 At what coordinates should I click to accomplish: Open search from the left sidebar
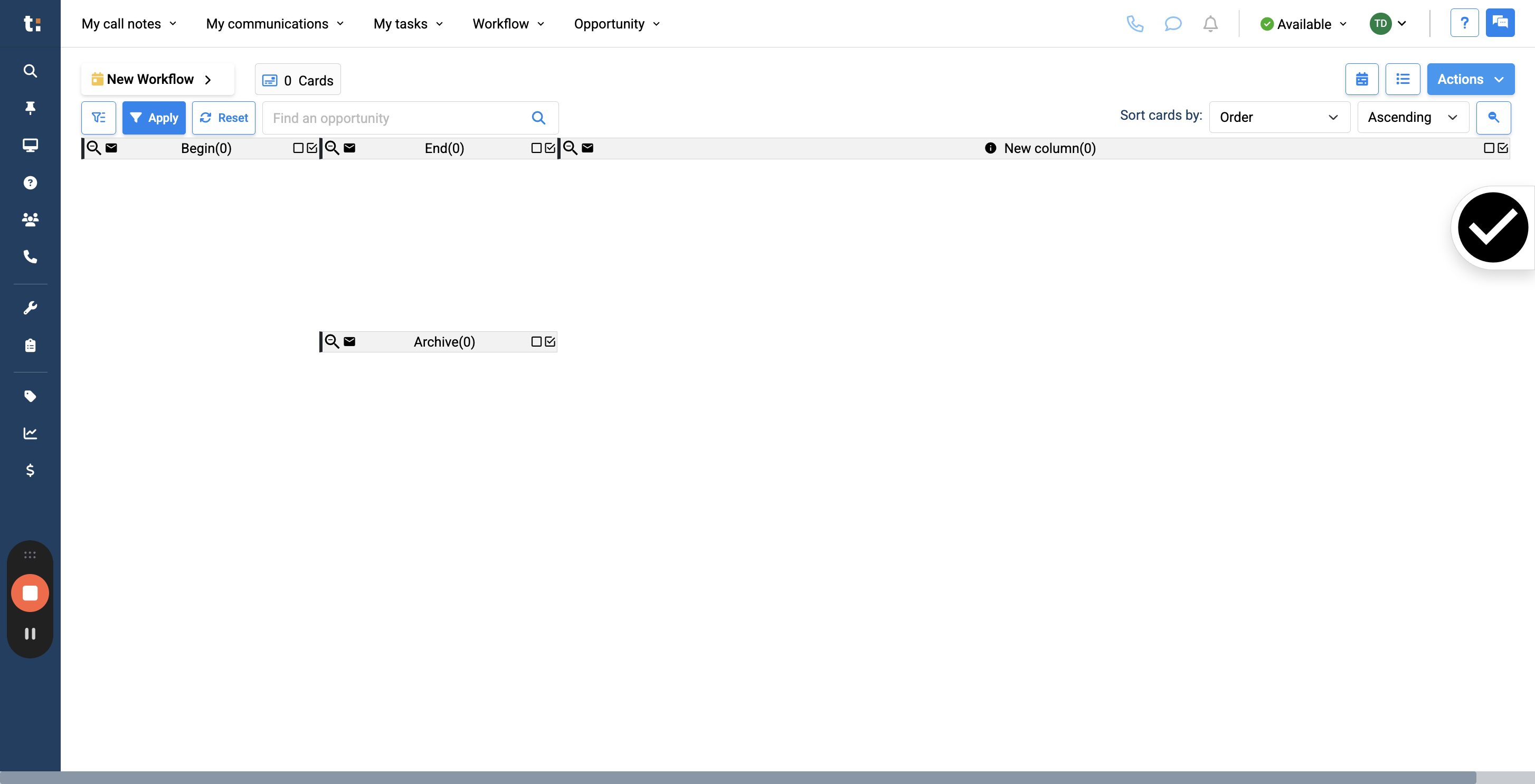coord(30,71)
